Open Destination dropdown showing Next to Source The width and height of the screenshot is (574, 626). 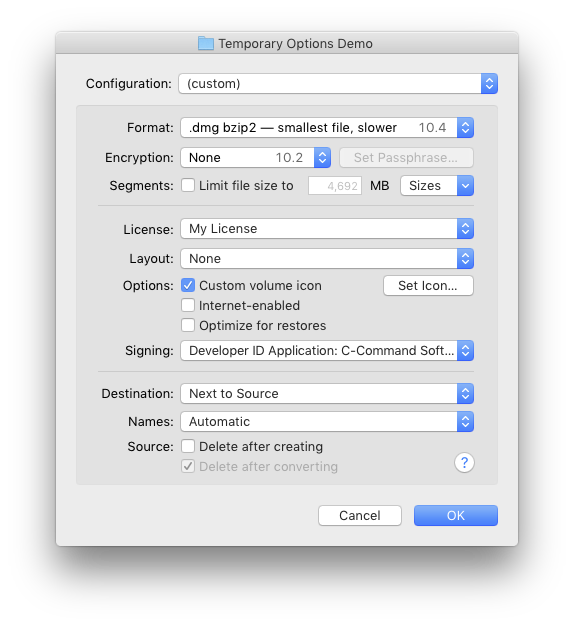tap(327, 394)
